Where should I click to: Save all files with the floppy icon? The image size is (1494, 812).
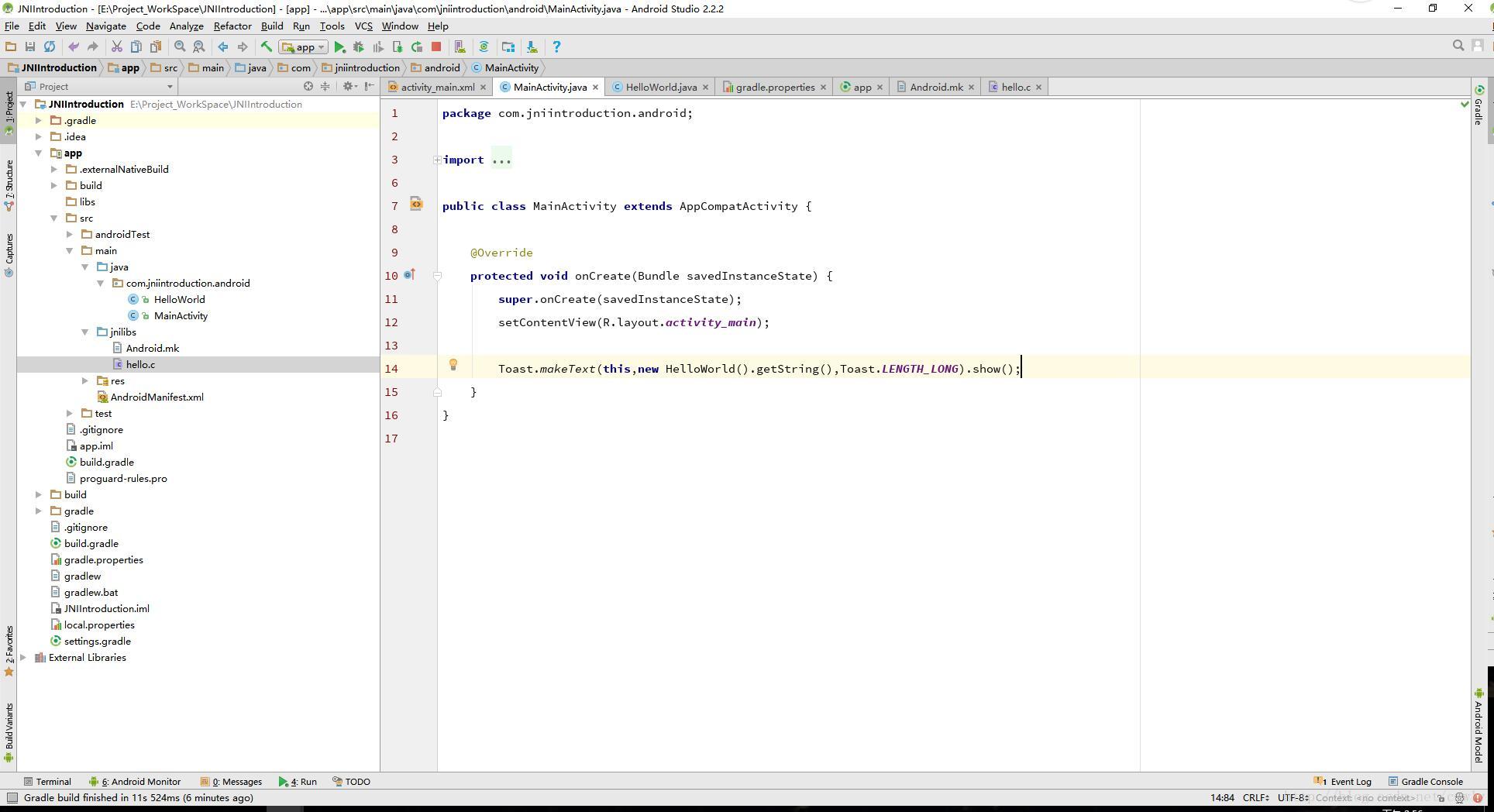(30, 47)
